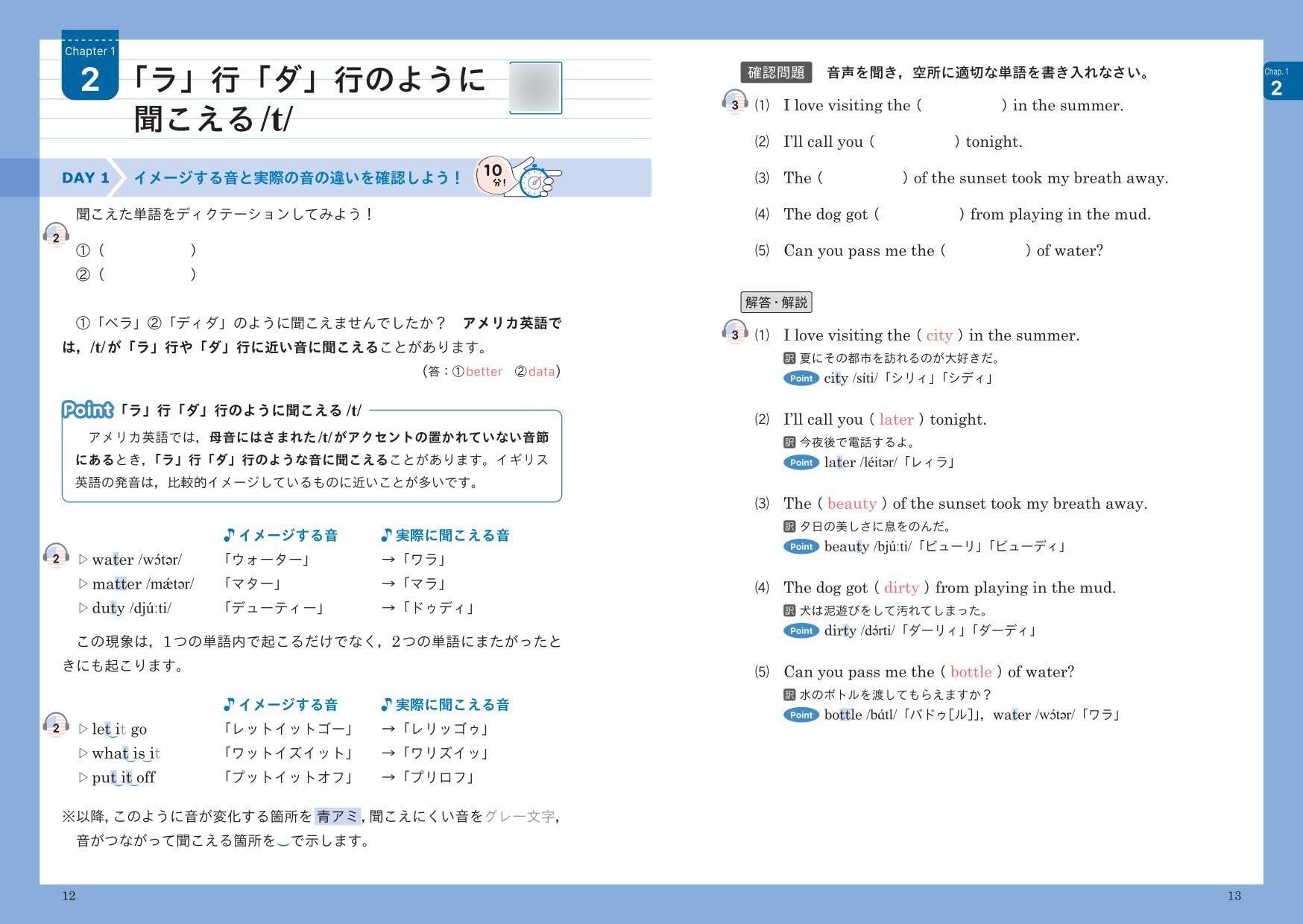Screen dimensions: 1303x924
Task: Click the triangle bullet before let it go
Action: click(83, 729)
